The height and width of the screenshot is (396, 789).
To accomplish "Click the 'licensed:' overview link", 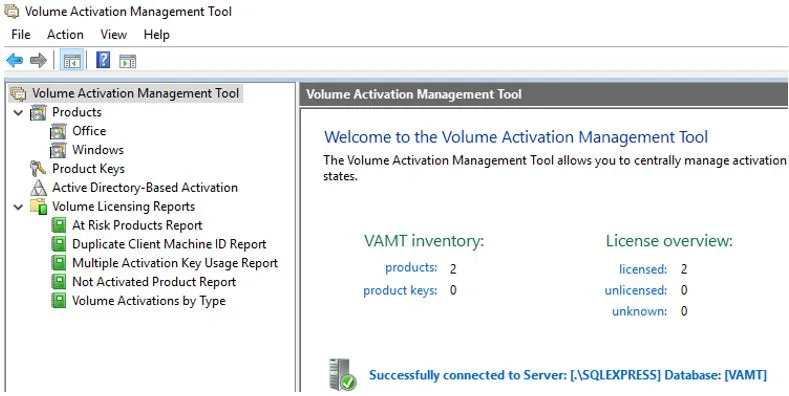I will coord(643,269).
